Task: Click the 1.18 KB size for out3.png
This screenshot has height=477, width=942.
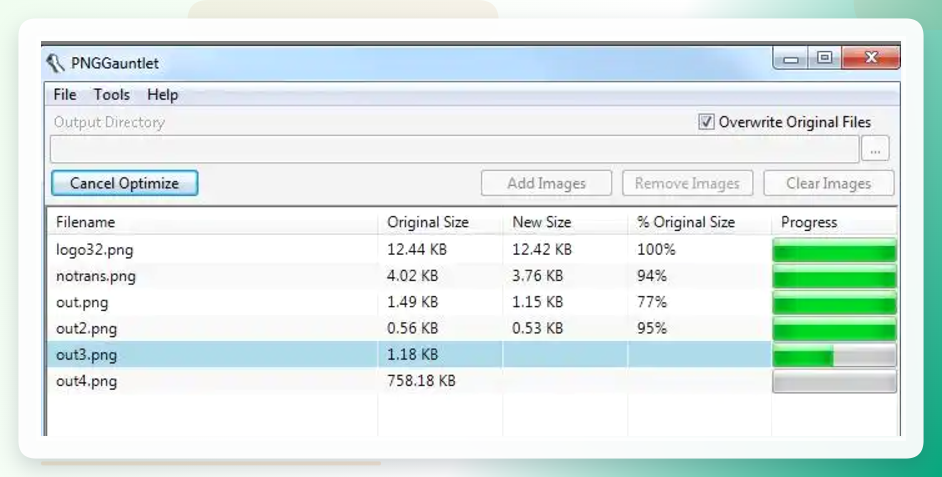Action: point(413,354)
